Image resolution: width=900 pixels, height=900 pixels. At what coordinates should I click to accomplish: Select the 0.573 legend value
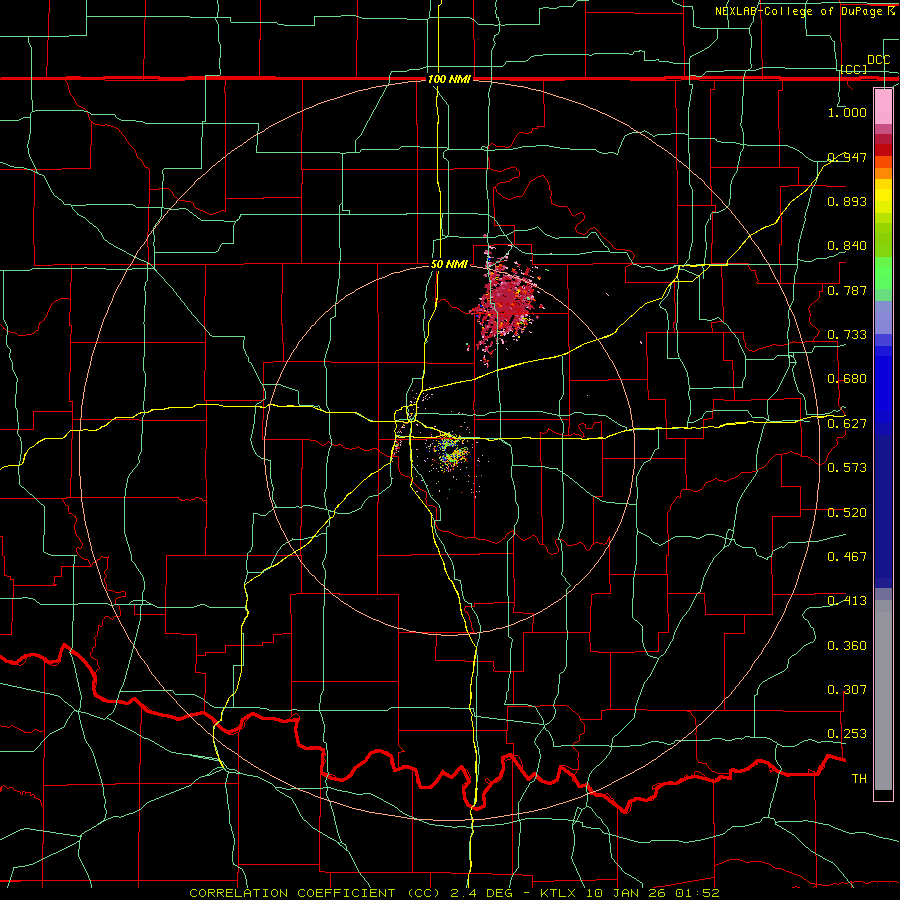847,468
